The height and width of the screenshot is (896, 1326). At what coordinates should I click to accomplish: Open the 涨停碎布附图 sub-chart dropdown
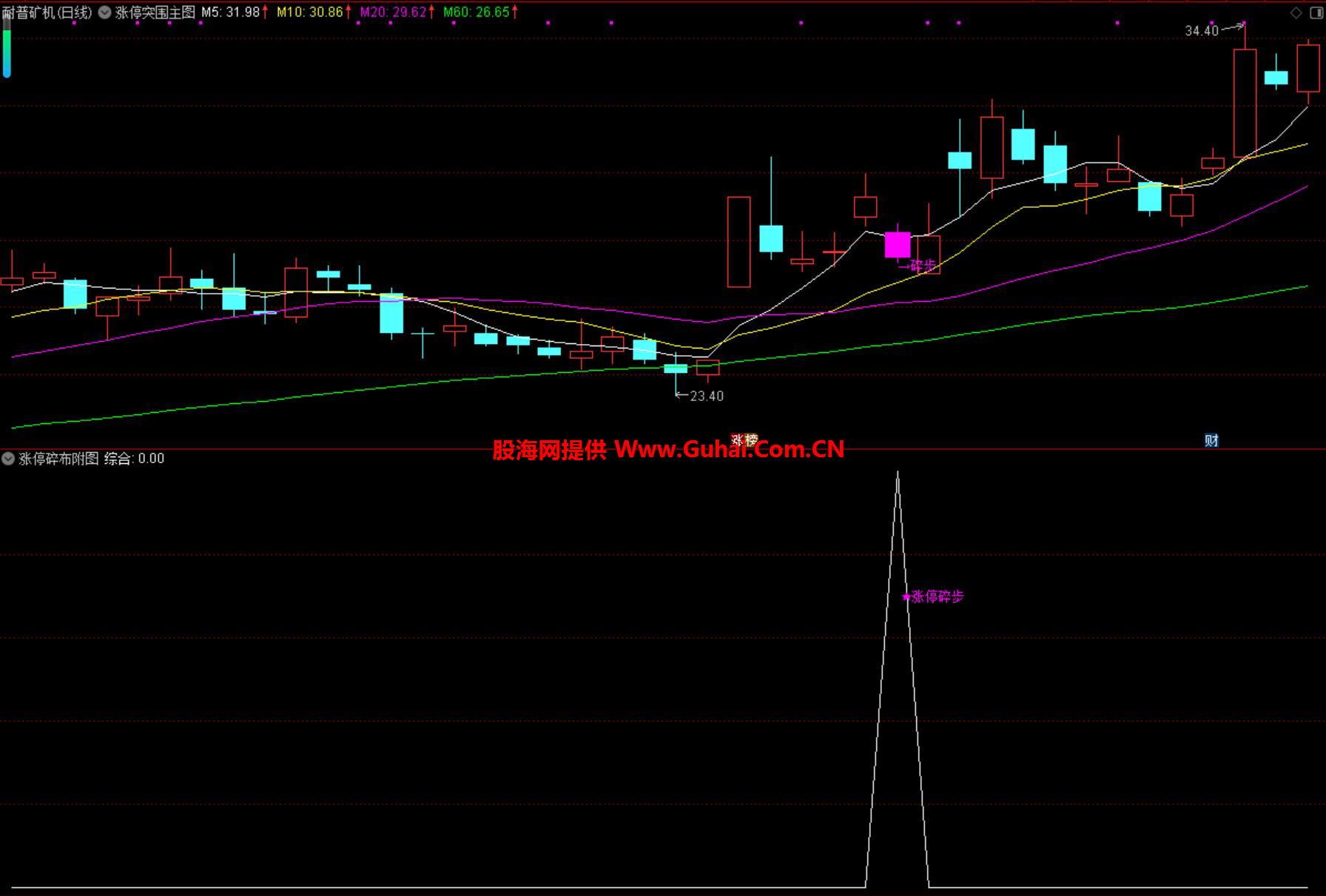click(8, 459)
